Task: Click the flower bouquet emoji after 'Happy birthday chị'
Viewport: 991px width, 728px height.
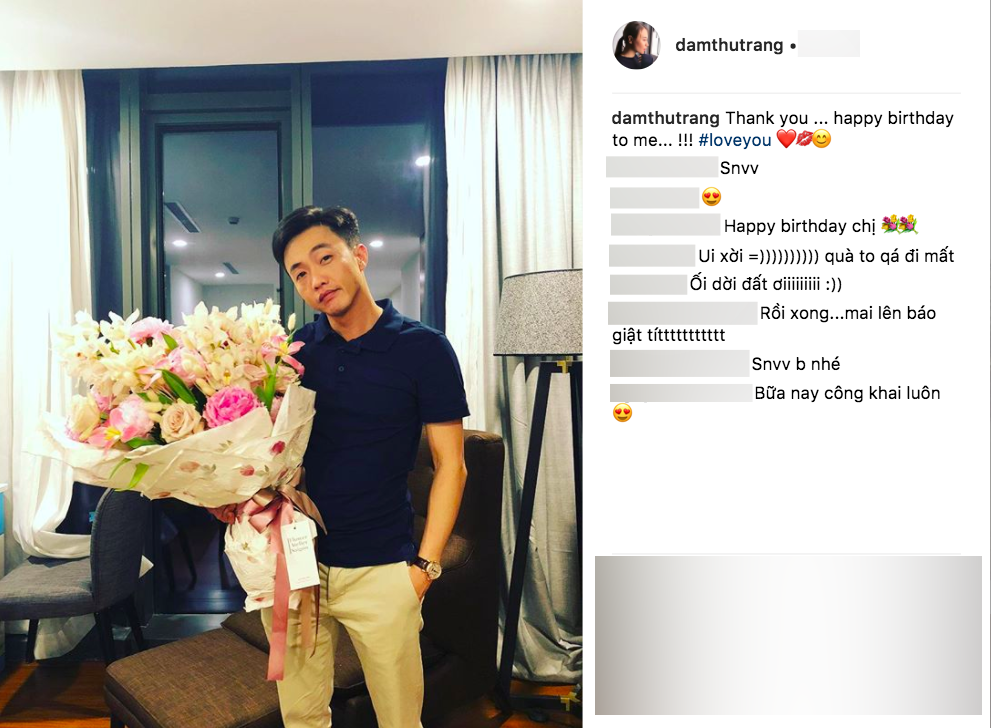Action: [899, 225]
